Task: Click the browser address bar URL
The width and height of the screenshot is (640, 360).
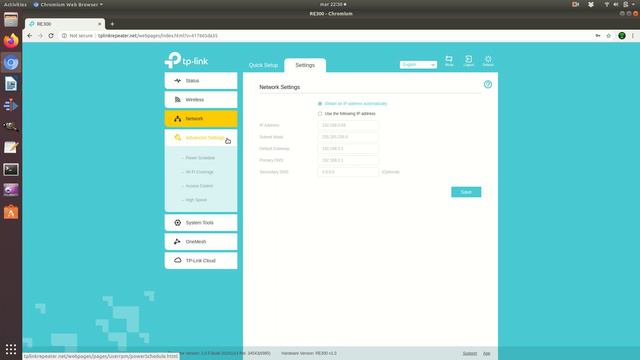Action: coord(158,36)
